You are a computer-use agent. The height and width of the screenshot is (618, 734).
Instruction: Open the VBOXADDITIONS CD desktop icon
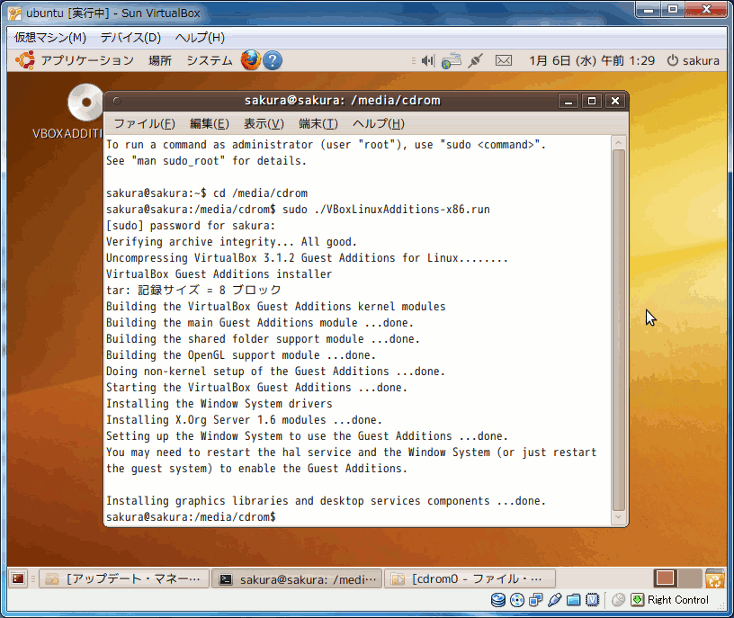point(84,104)
